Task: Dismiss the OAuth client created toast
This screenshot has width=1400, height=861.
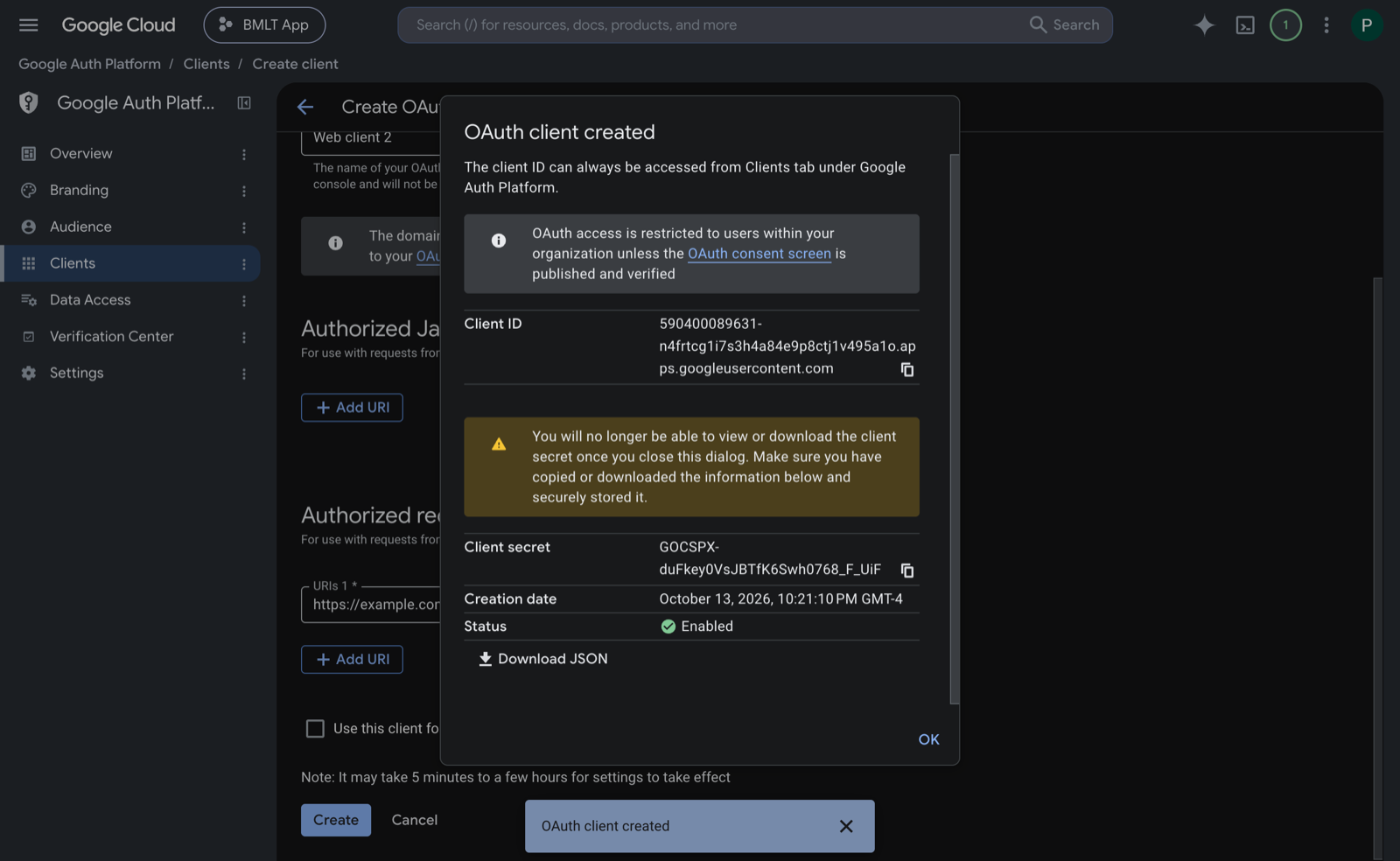Action: (x=846, y=826)
